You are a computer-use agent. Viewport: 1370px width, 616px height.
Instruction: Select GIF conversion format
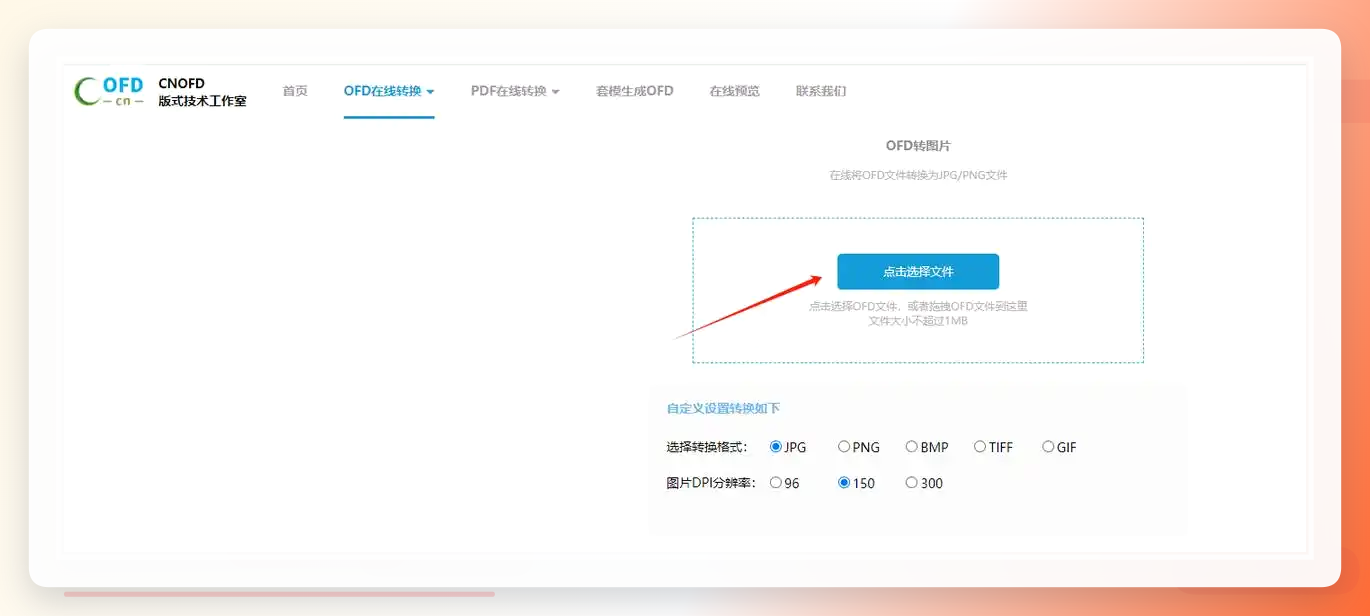coord(1048,447)
